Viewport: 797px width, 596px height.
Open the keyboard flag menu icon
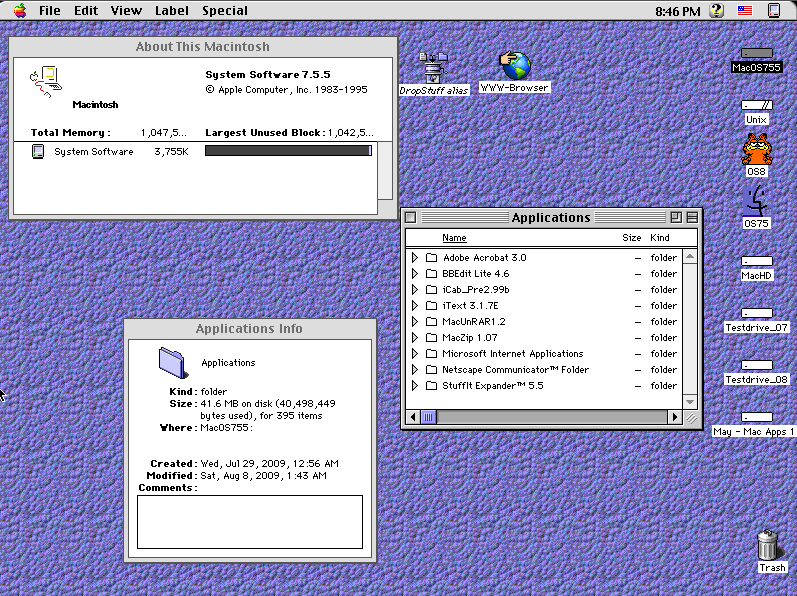click(745, 10)
